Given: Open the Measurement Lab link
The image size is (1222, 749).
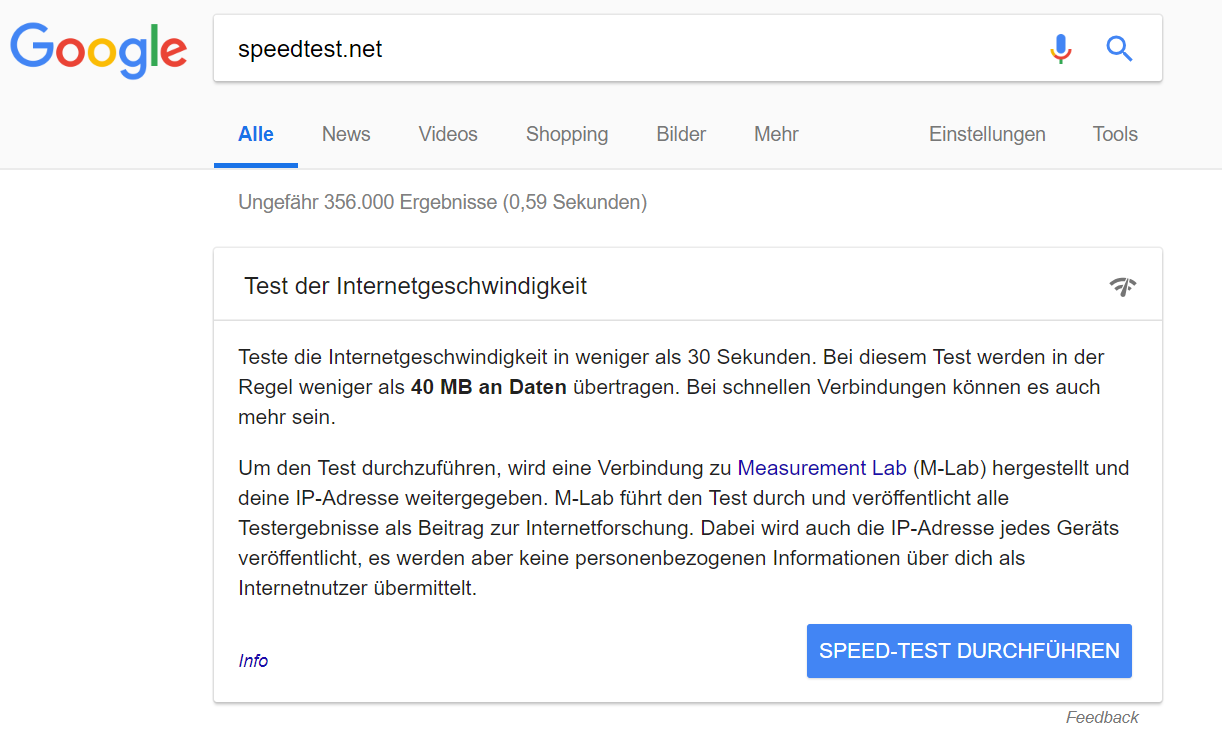Looking at the screenshot, I should (821, 467).
